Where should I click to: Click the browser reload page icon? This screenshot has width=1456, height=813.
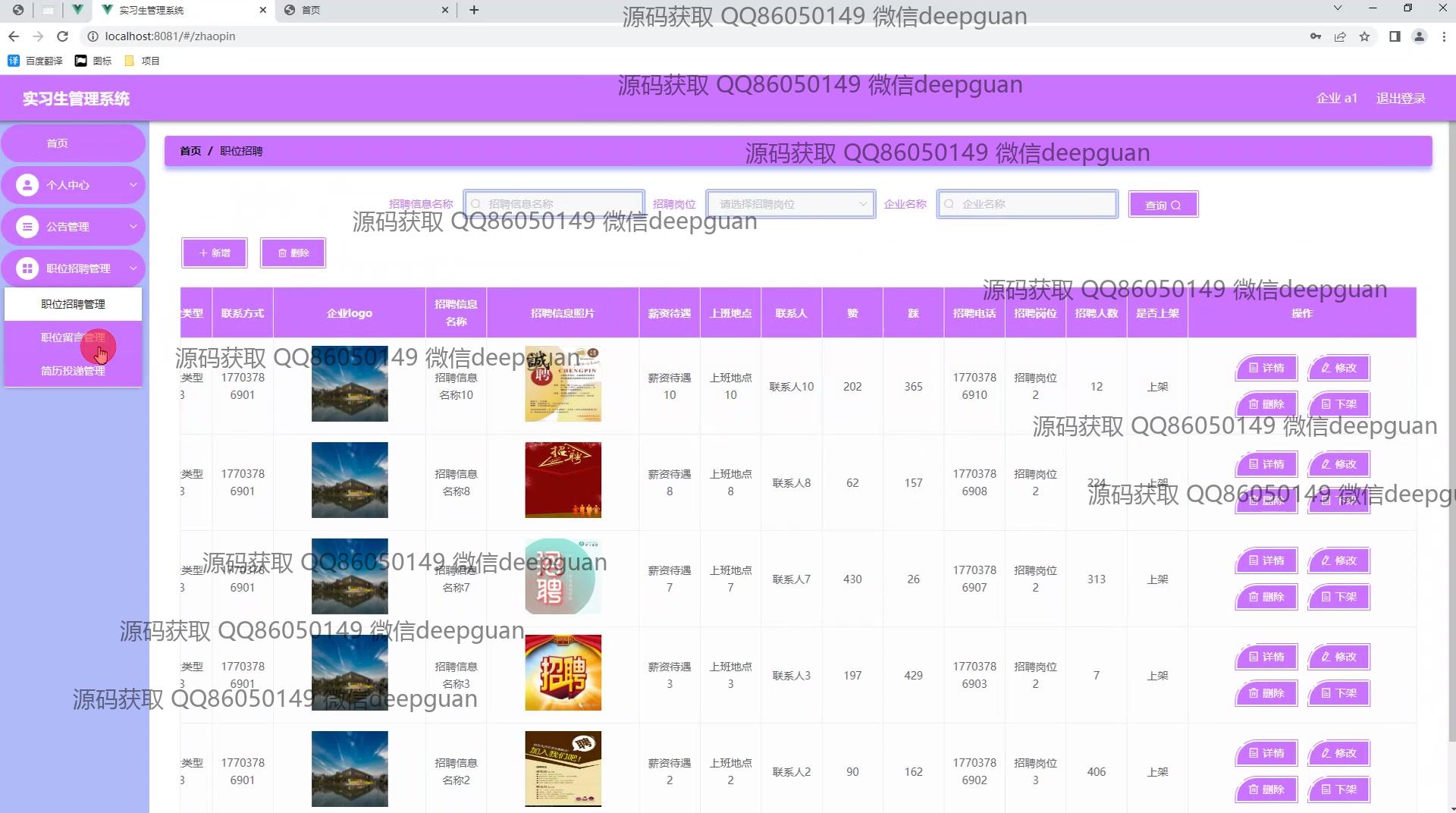pyautogui.click(x=63, y=36)
